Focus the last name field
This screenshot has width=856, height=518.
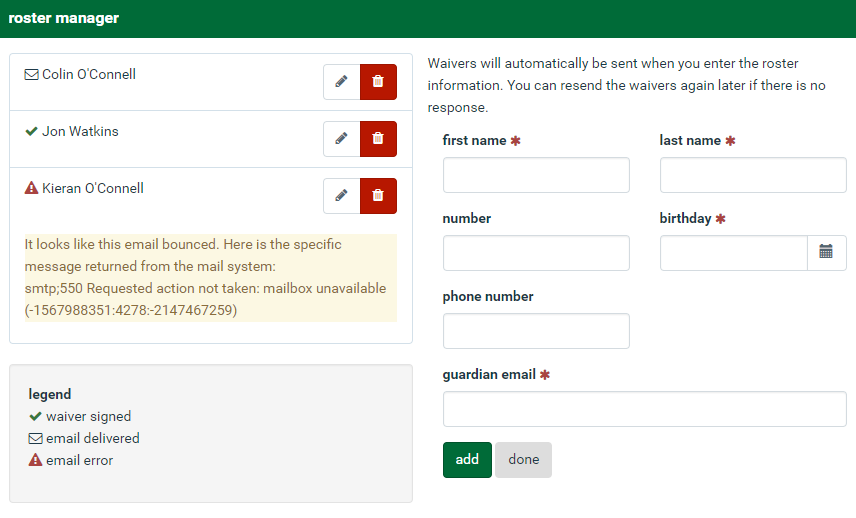point(753,175)
